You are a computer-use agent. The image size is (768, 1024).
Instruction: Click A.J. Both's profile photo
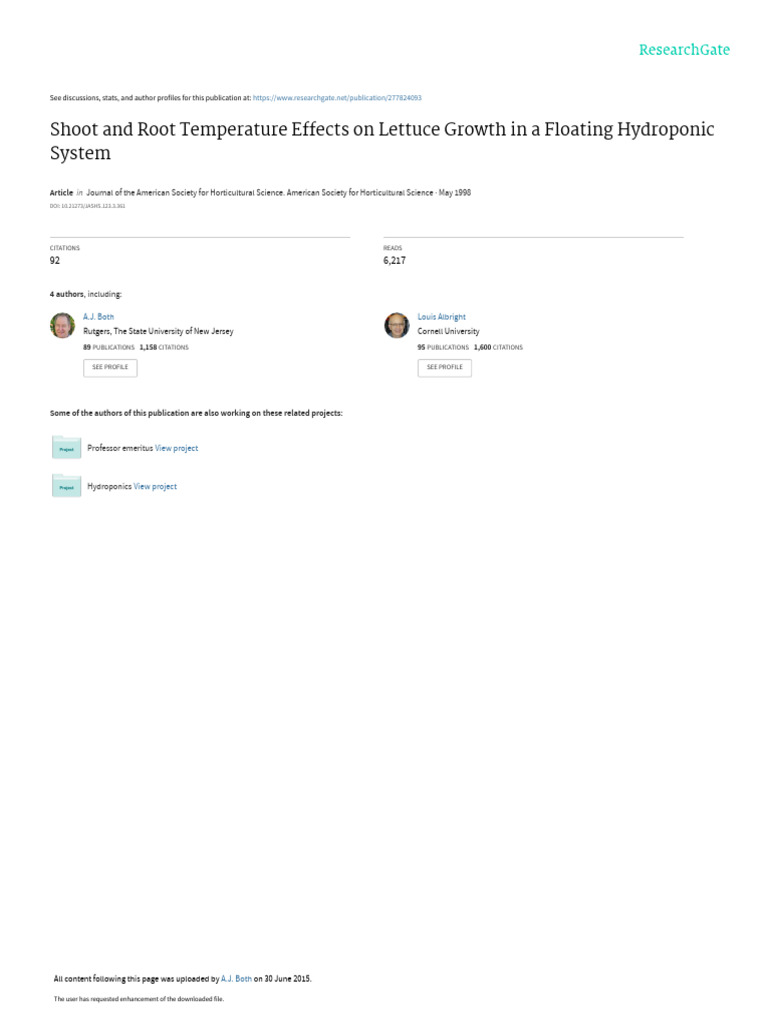[63, 325]
